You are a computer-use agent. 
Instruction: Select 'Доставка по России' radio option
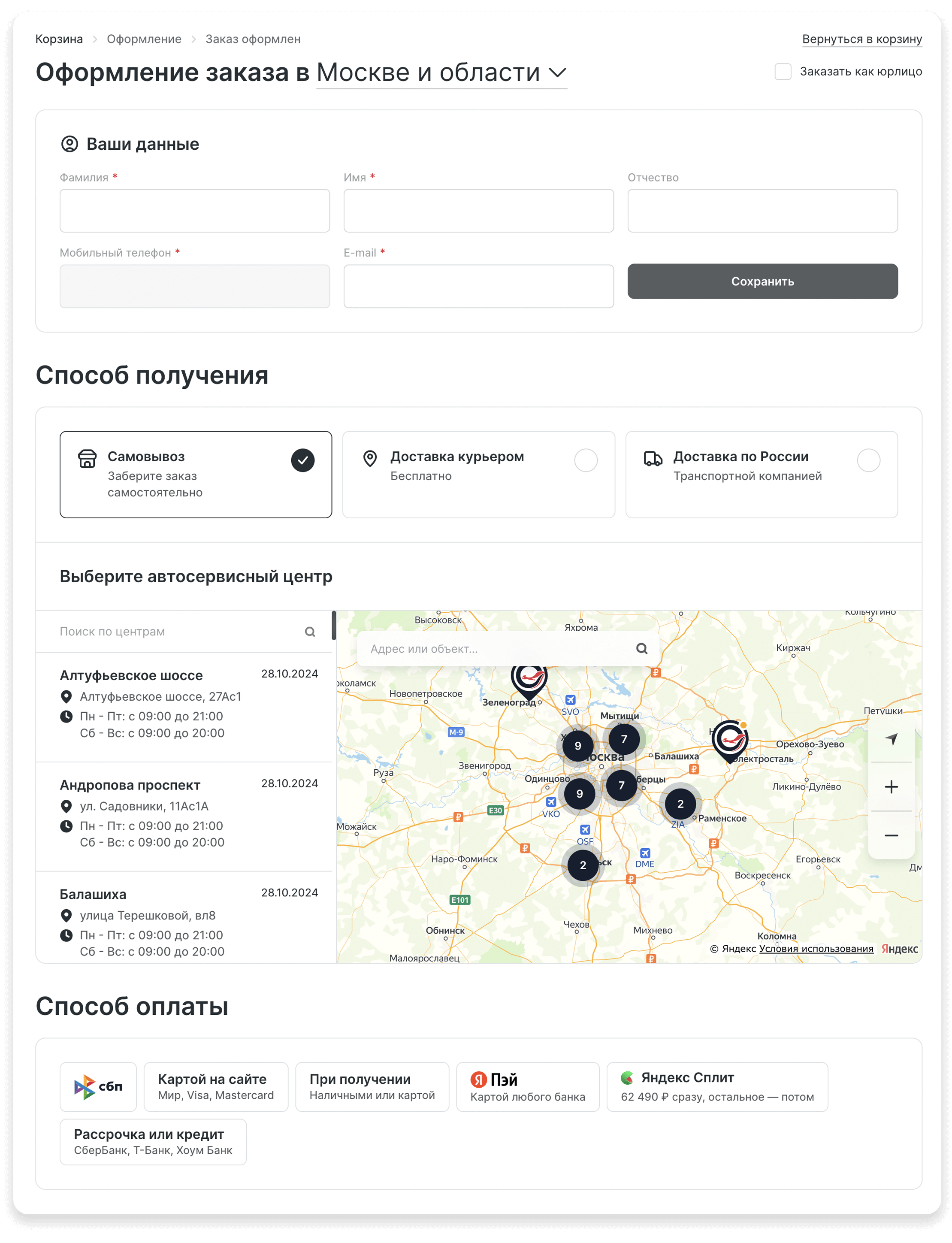click(868, 460)
